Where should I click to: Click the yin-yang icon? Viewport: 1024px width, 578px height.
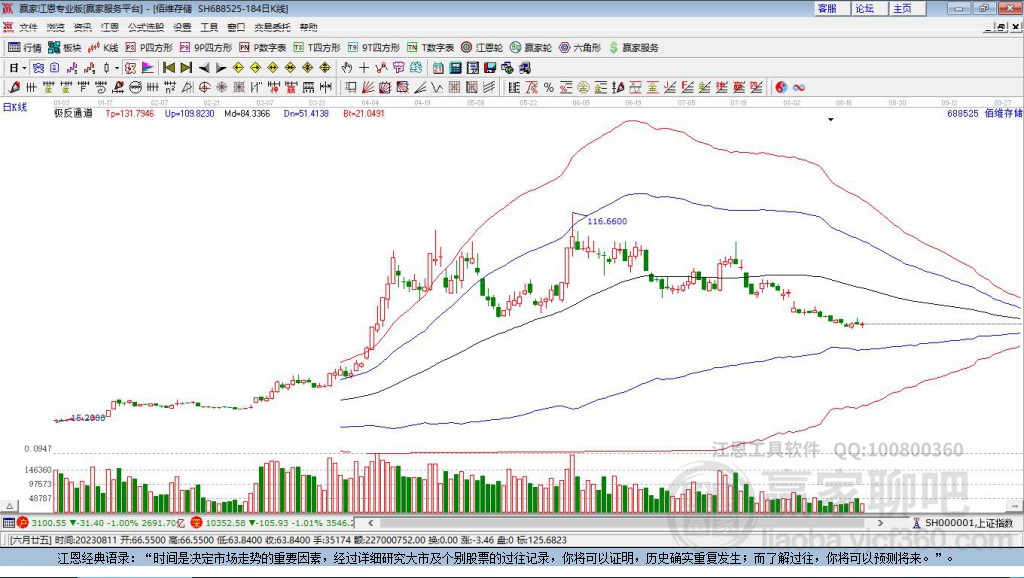(x=781, y=88)
